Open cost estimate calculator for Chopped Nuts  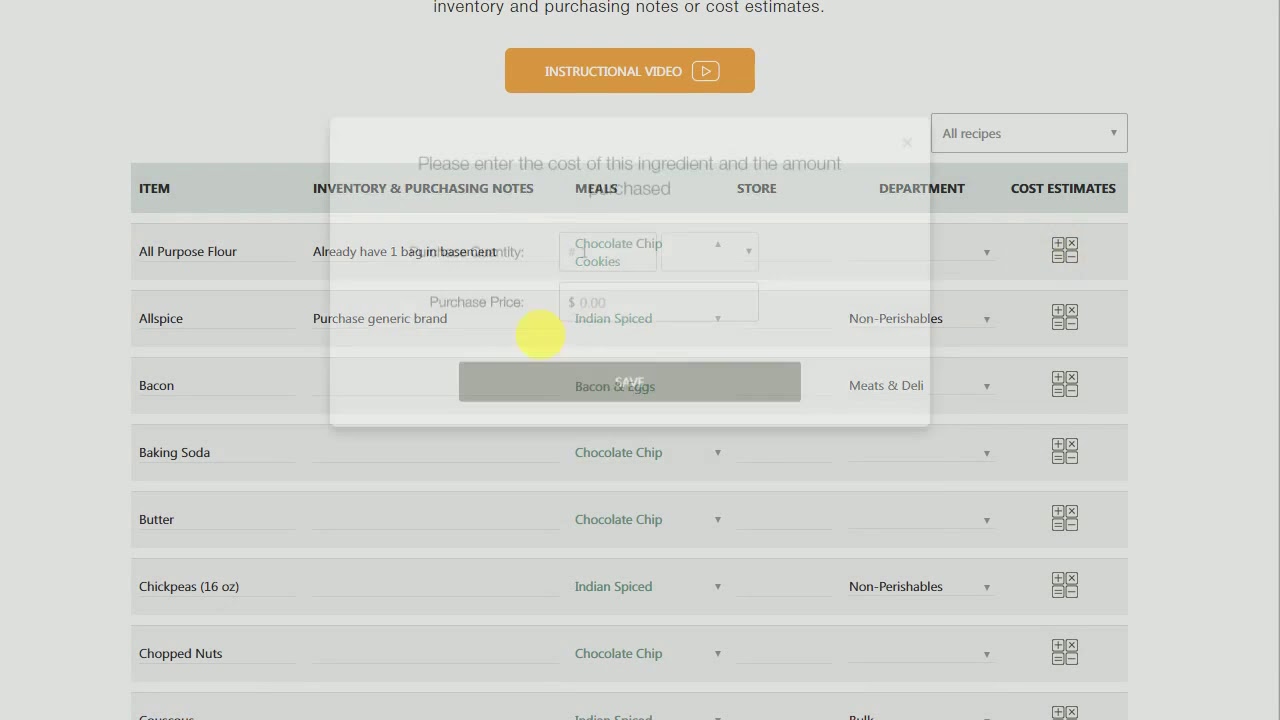1064,652
